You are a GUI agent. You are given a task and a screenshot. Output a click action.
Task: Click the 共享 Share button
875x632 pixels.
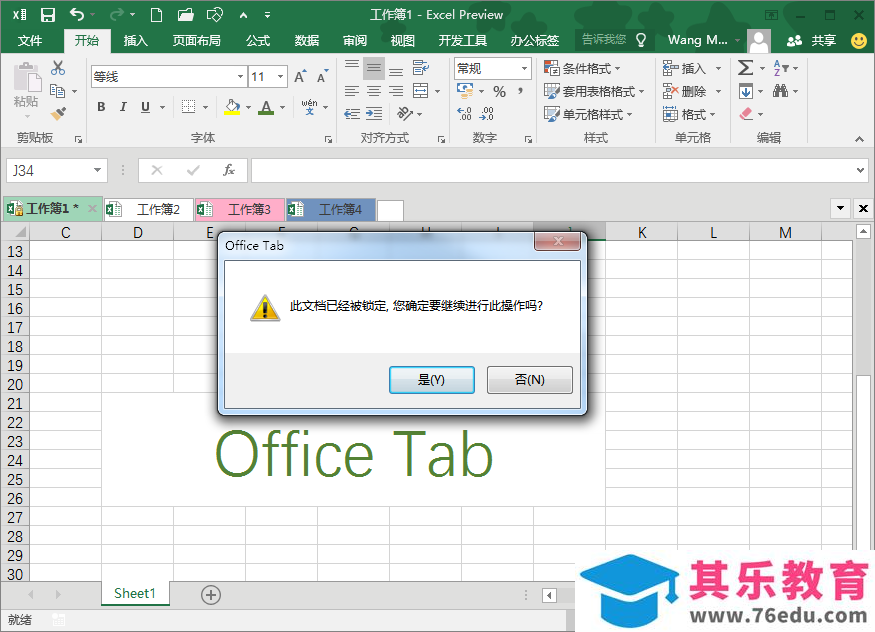[x=811, y=40]
